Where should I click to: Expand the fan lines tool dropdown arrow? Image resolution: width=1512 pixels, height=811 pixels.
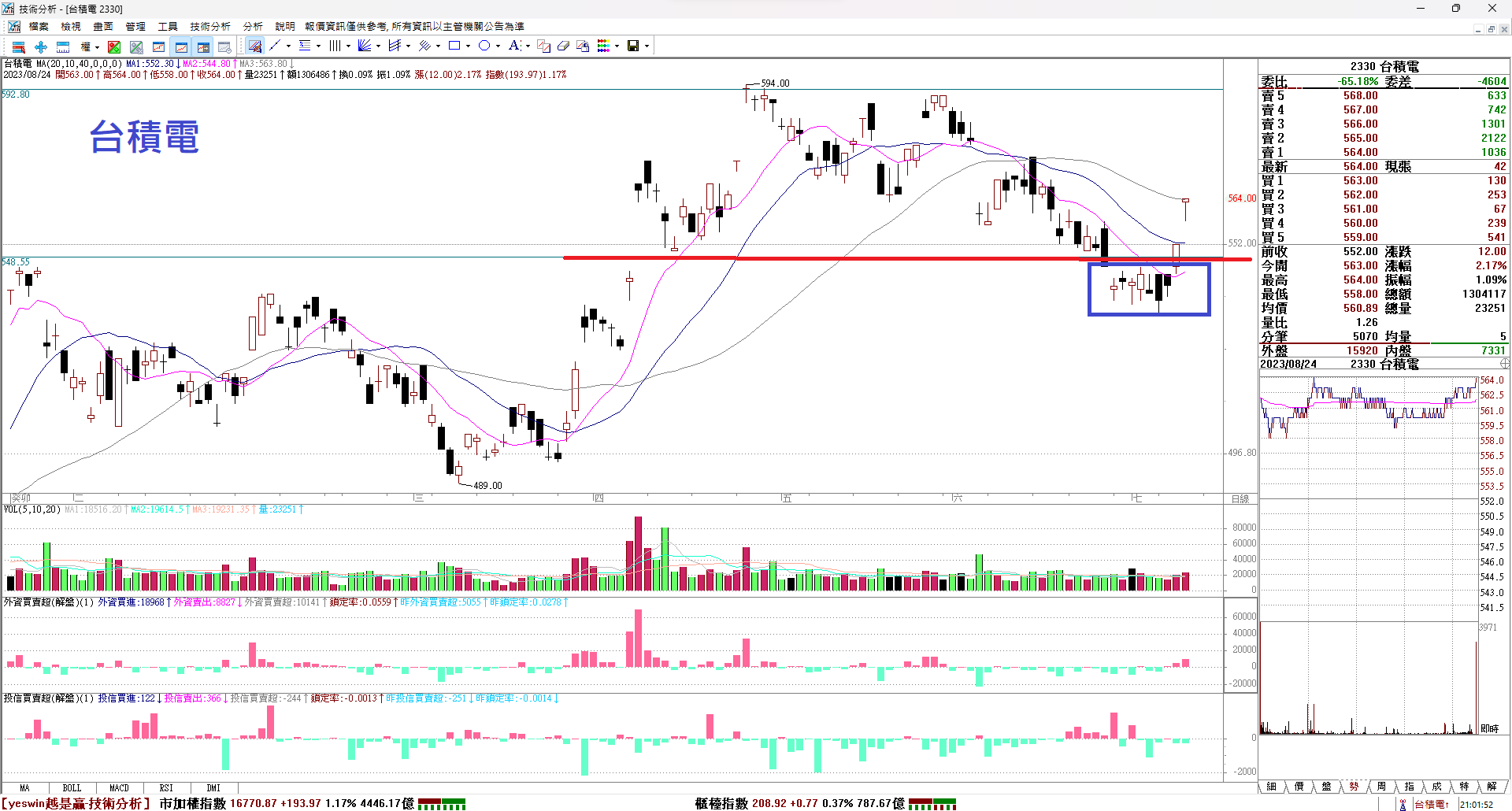point(378,46)
